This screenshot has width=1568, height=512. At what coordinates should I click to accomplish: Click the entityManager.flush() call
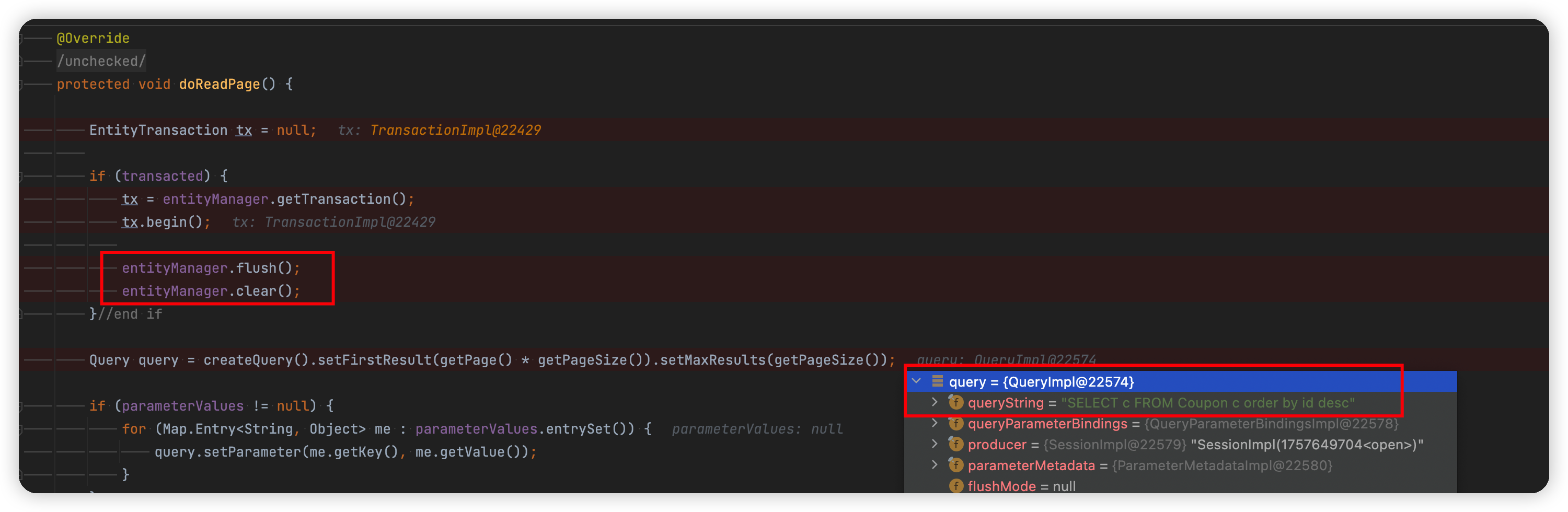(211, 268)
